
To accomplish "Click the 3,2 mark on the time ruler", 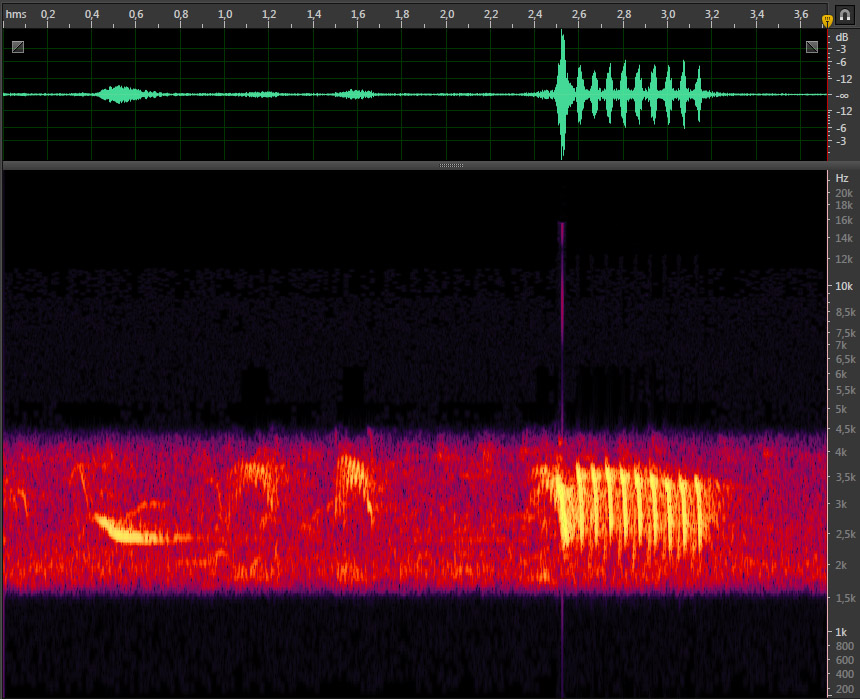I will 712,14.
